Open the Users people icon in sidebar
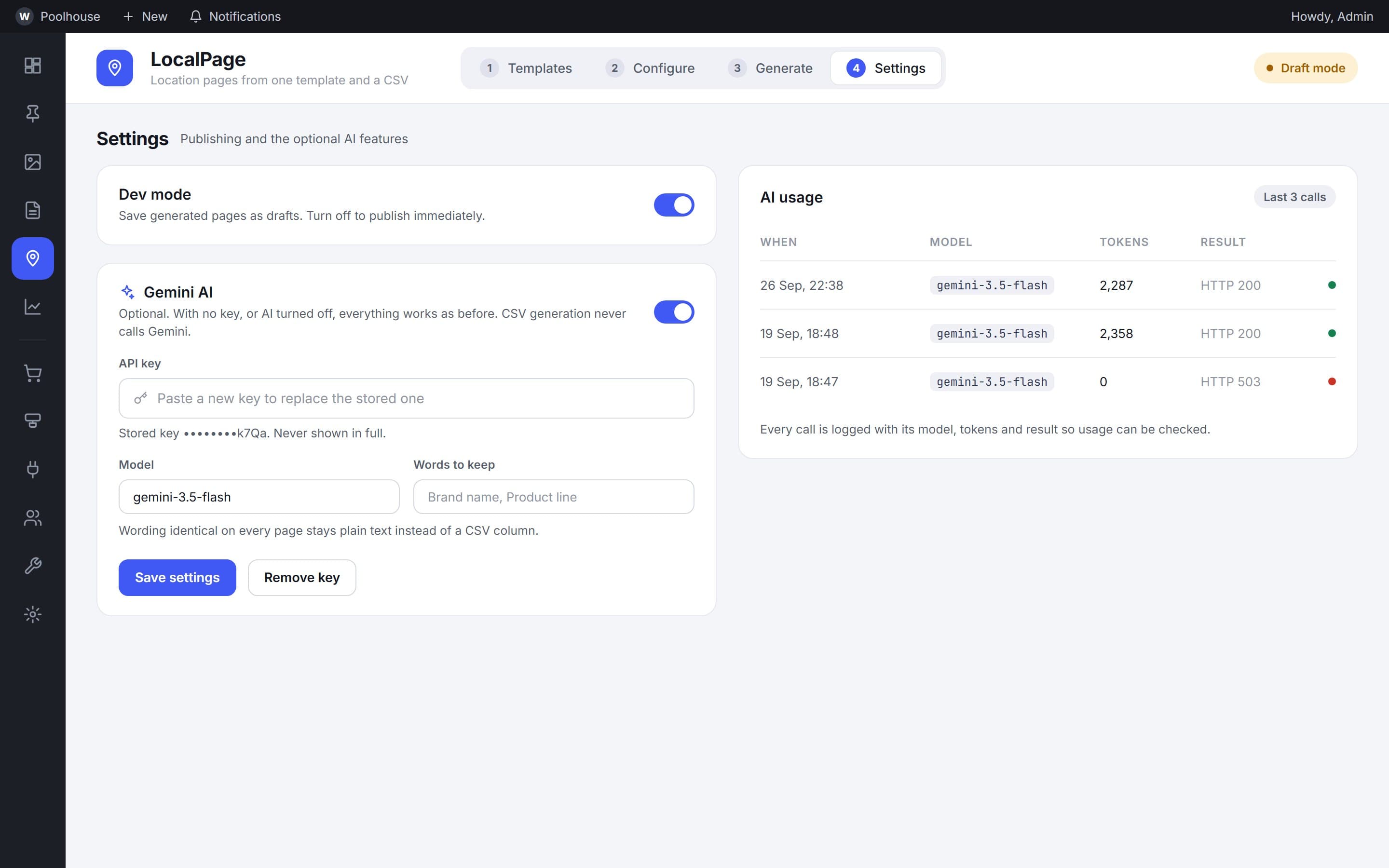The image size is (1389, 868). pyautogui.click(x=33, y=518)
